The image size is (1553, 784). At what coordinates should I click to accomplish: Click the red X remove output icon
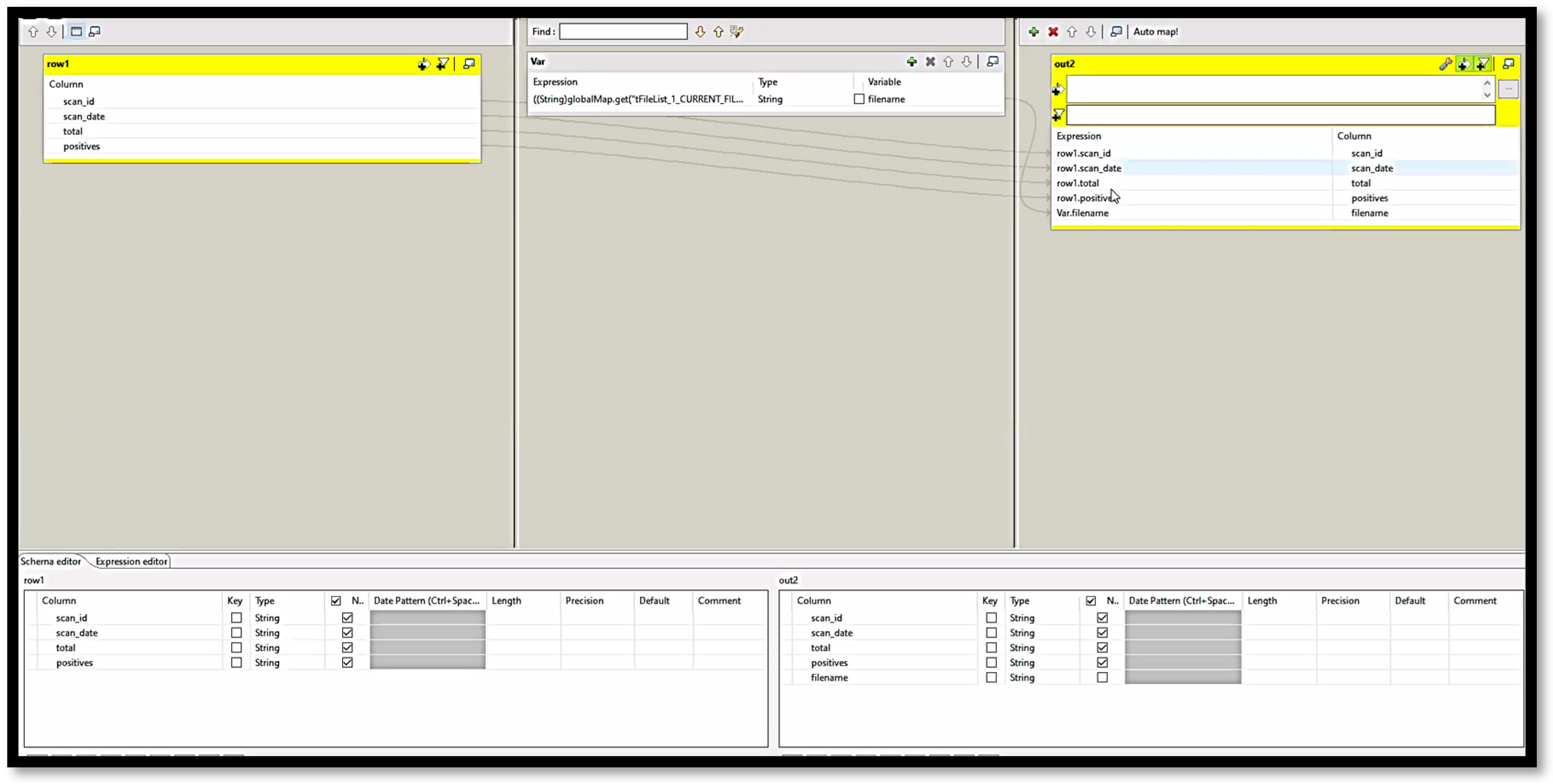click(x=1053, y=32)
